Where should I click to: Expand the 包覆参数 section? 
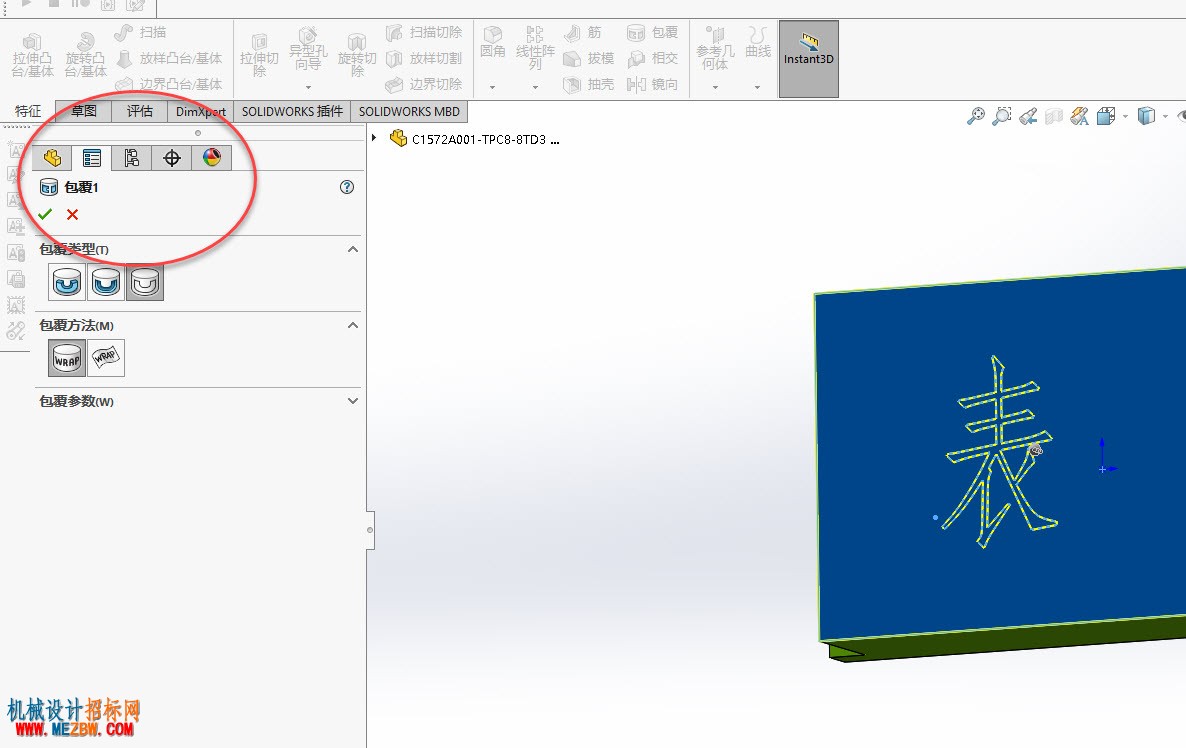352,401
